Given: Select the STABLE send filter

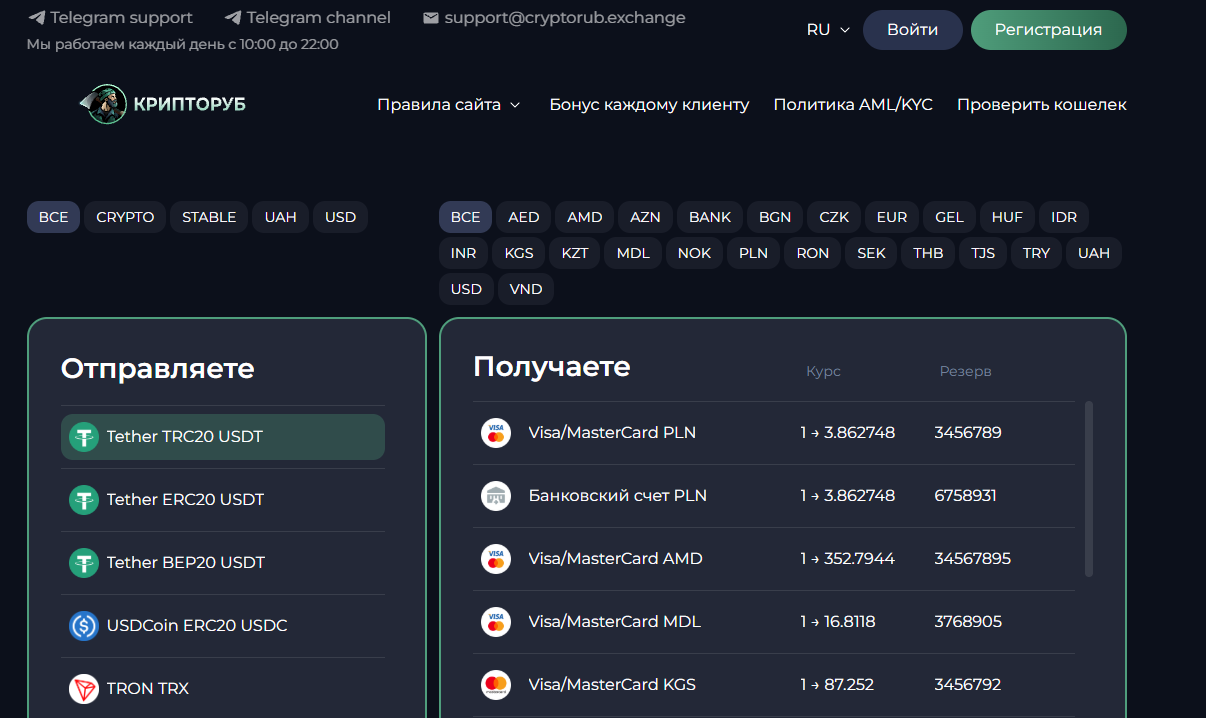Looking at the screenshot, I should [209, 217].
